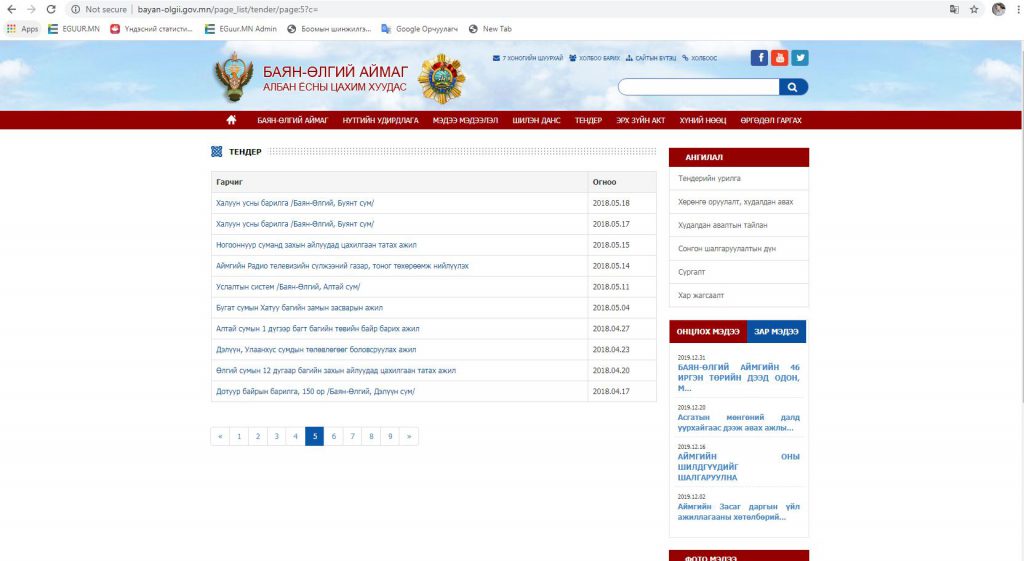Screen dimensions: 1024x561
Task: Open the Facebook page icon
Action: point(760,58)
